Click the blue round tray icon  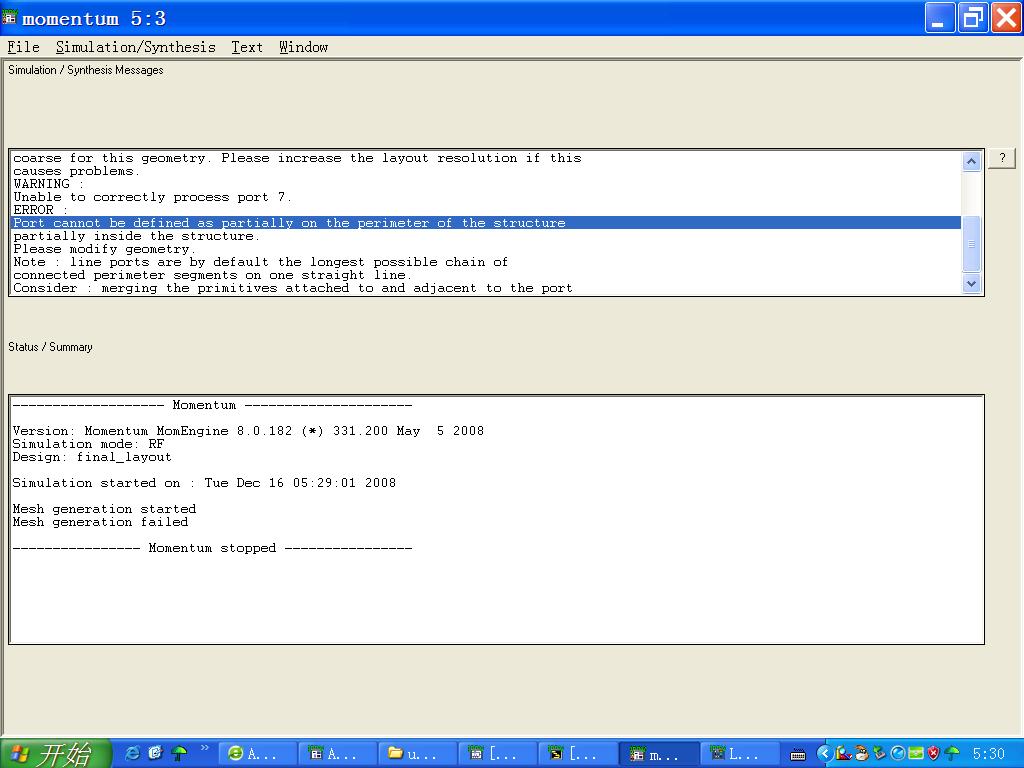(898, 754)
